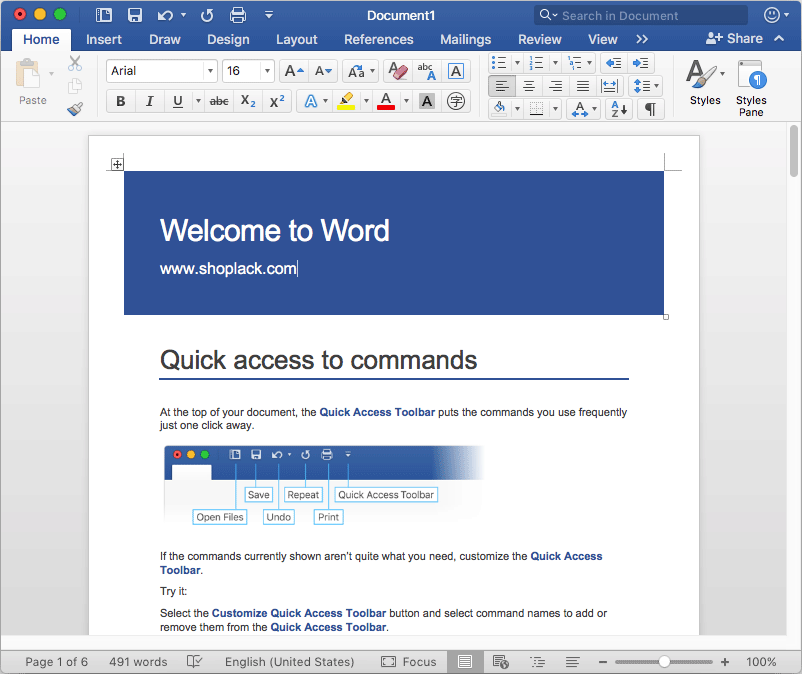Viewport: 802px width, 674px height.
Task: Click the Paste clipboard icon
Action: [x=28, y=74]
